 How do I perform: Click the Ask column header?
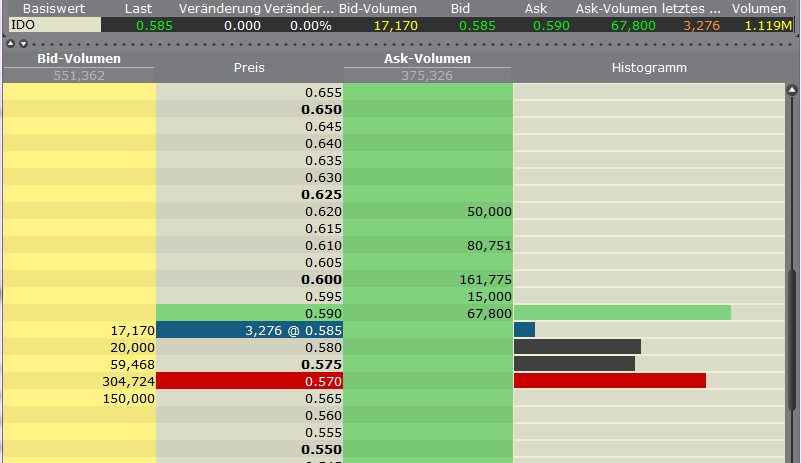coord(535,9)
